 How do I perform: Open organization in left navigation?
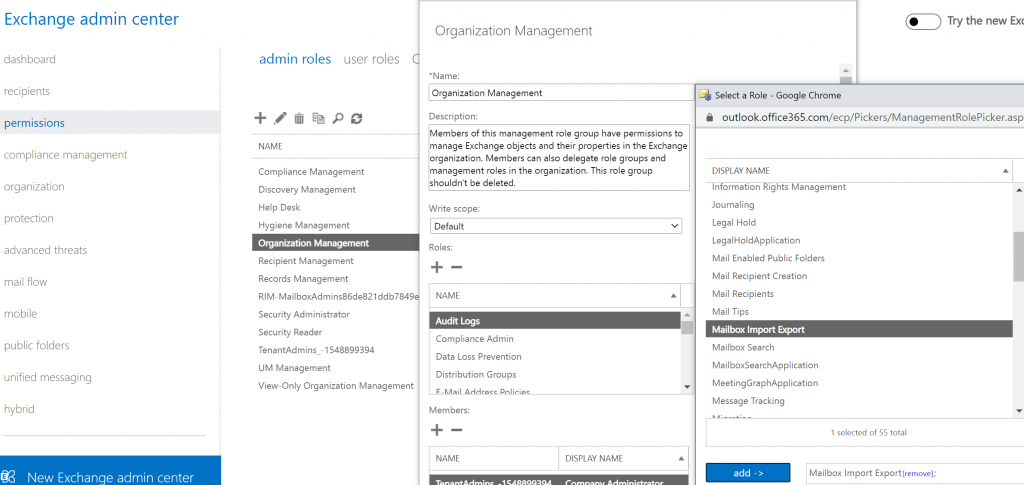point(34,187)
